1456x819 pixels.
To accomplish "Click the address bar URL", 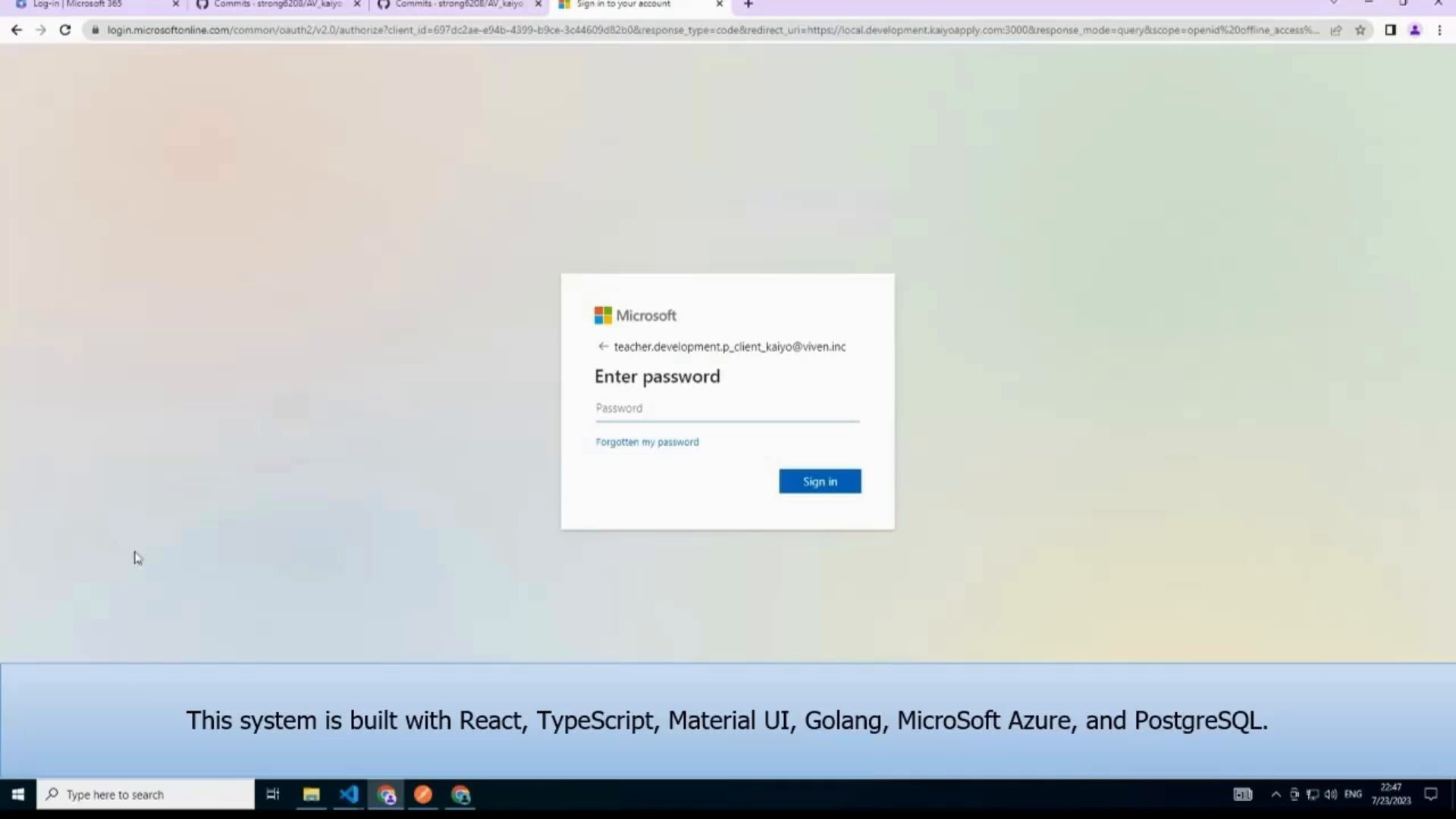I will 713,30.
